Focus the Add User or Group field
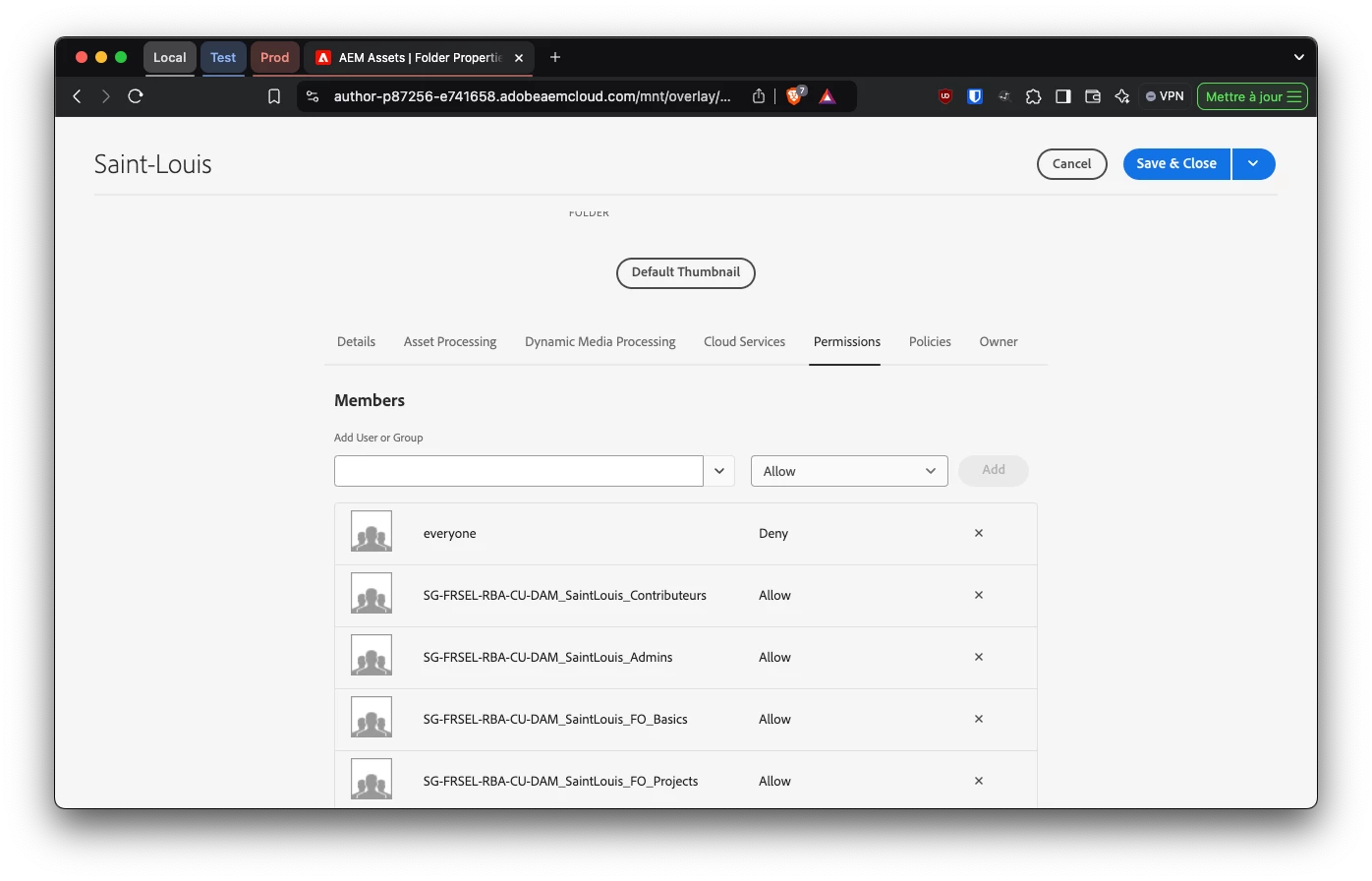Viewport: 1372px width, 881px height. tap(519, 471)
